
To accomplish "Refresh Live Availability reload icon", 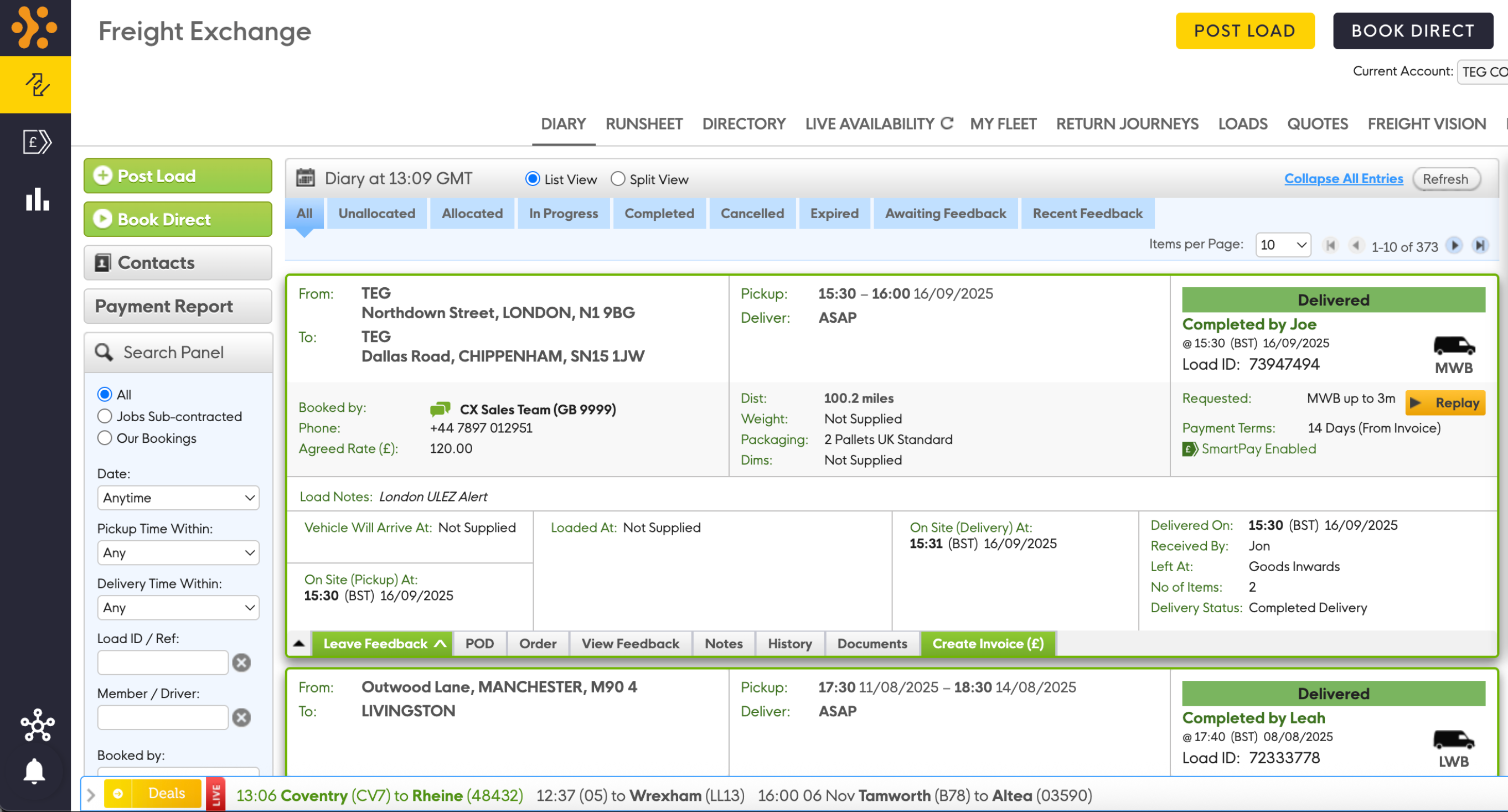I will 947,123.
